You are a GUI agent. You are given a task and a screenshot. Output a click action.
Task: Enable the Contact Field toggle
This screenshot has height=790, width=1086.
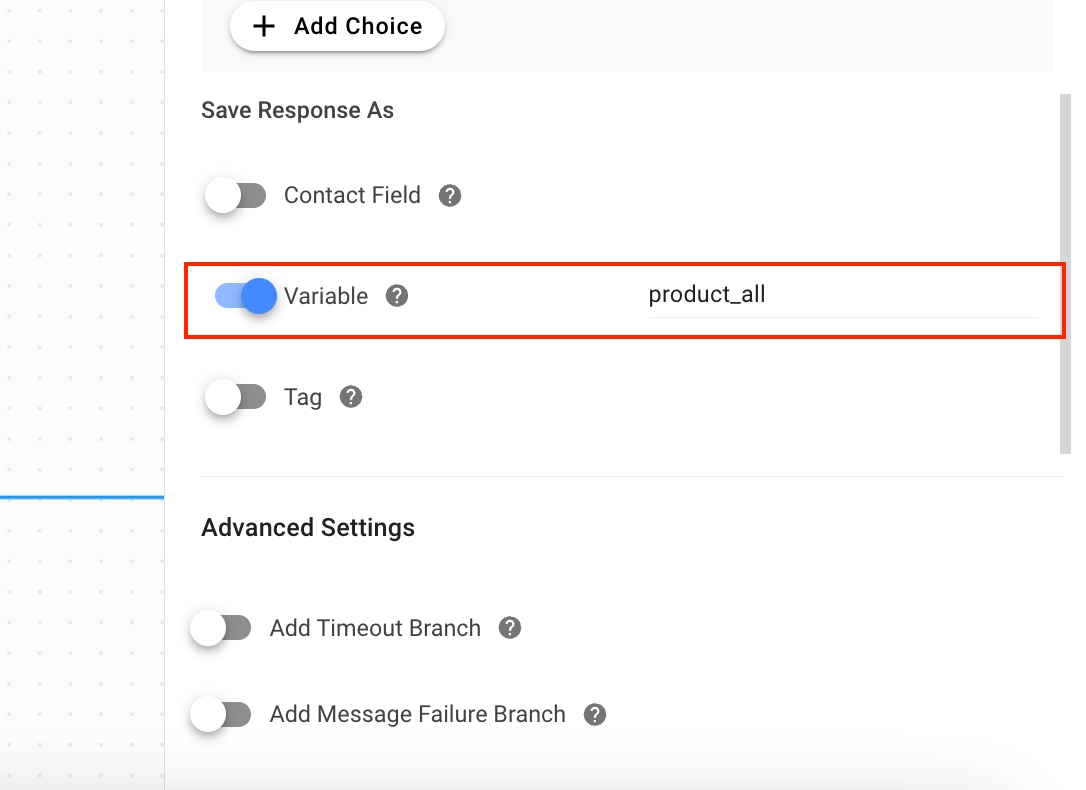pyautogui.click(x=236, y=195)
